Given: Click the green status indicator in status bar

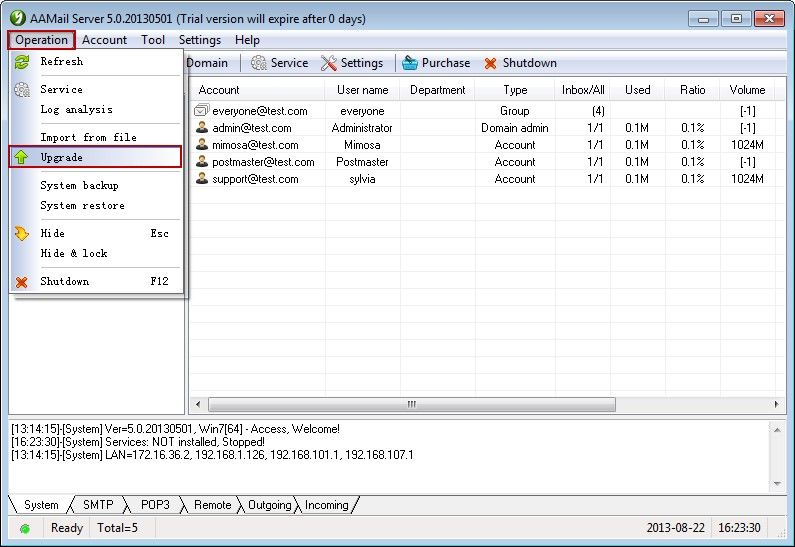Looking at the screenshot, I should tap(24, 529).
